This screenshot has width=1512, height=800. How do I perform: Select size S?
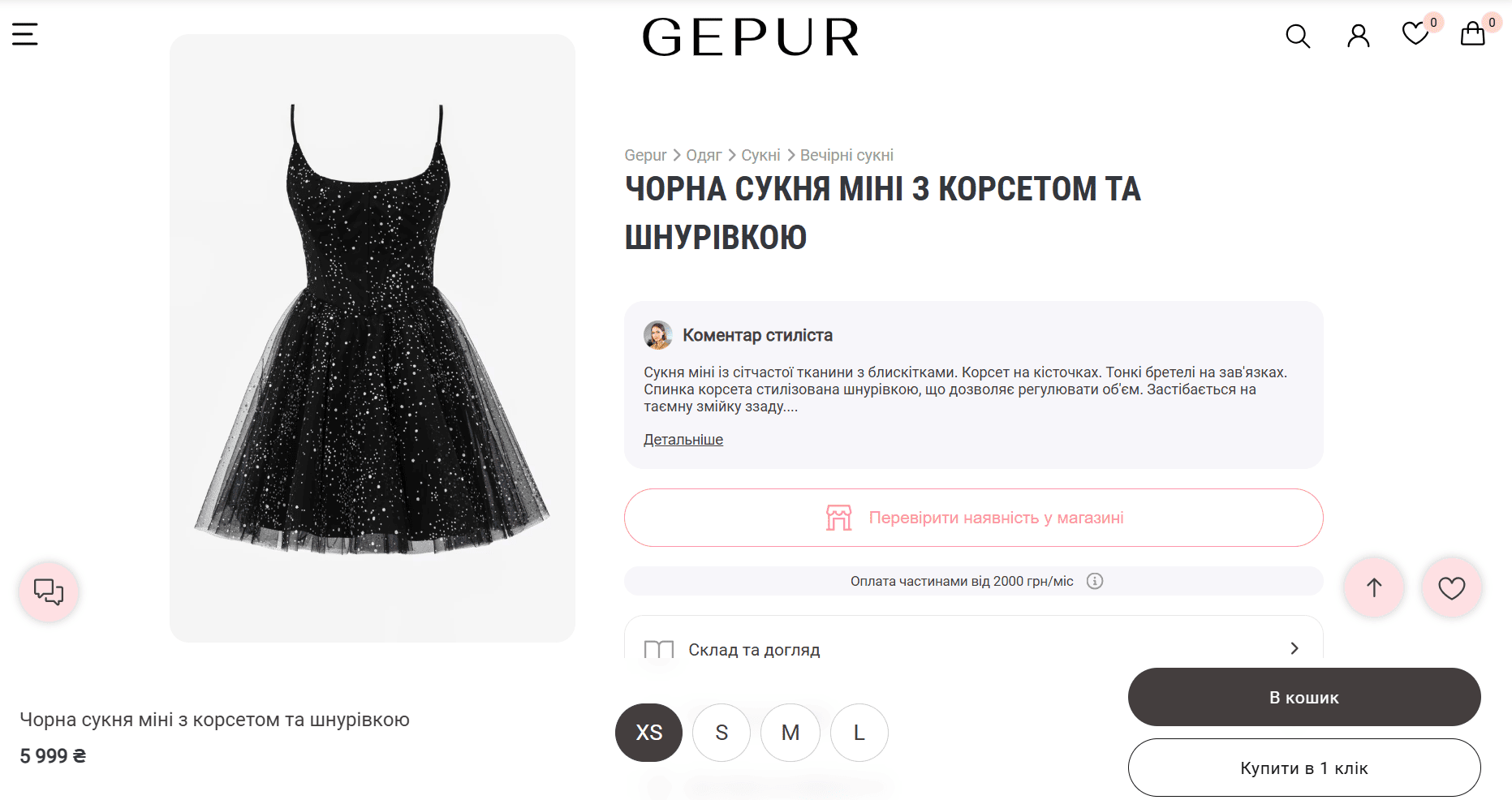[x=722, y=733]
